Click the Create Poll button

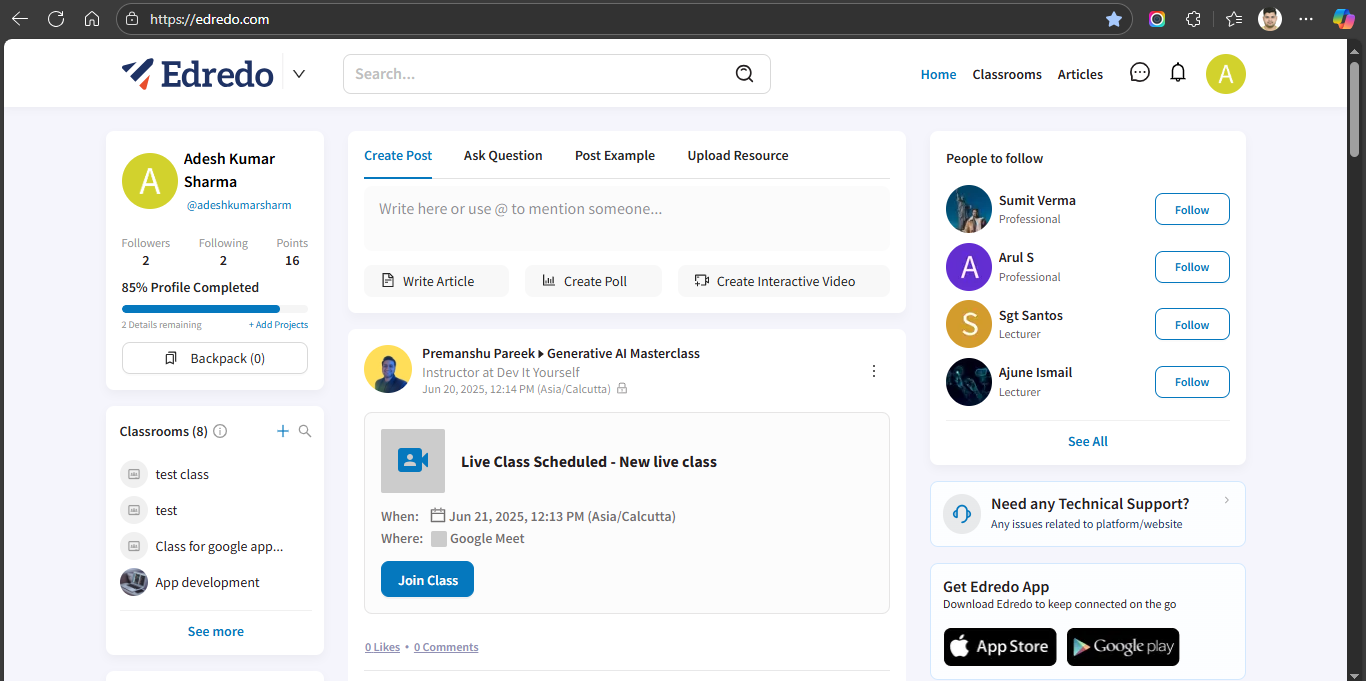593,281
